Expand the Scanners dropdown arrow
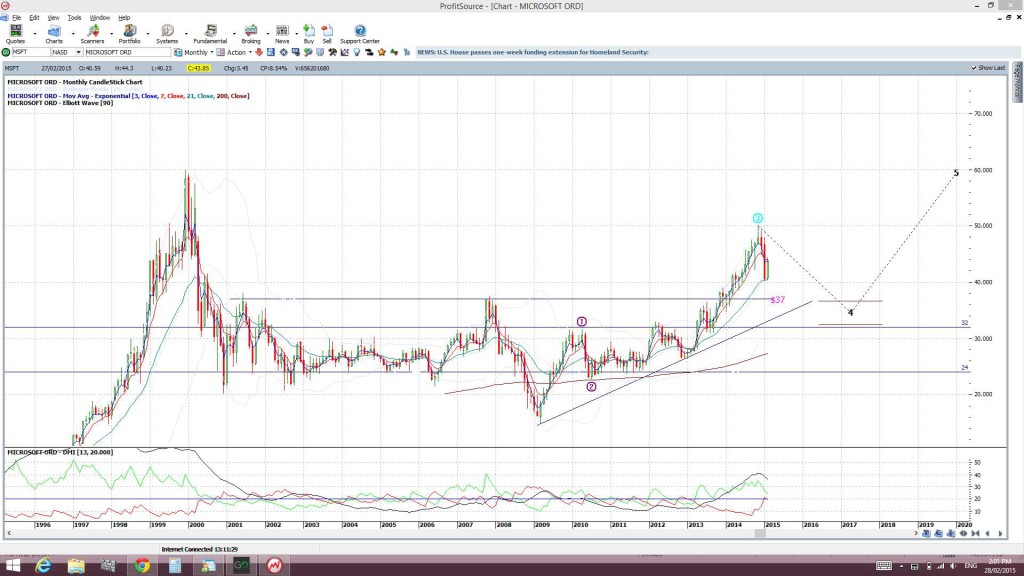Screen dimensions: 1024x576 (110, 33)
